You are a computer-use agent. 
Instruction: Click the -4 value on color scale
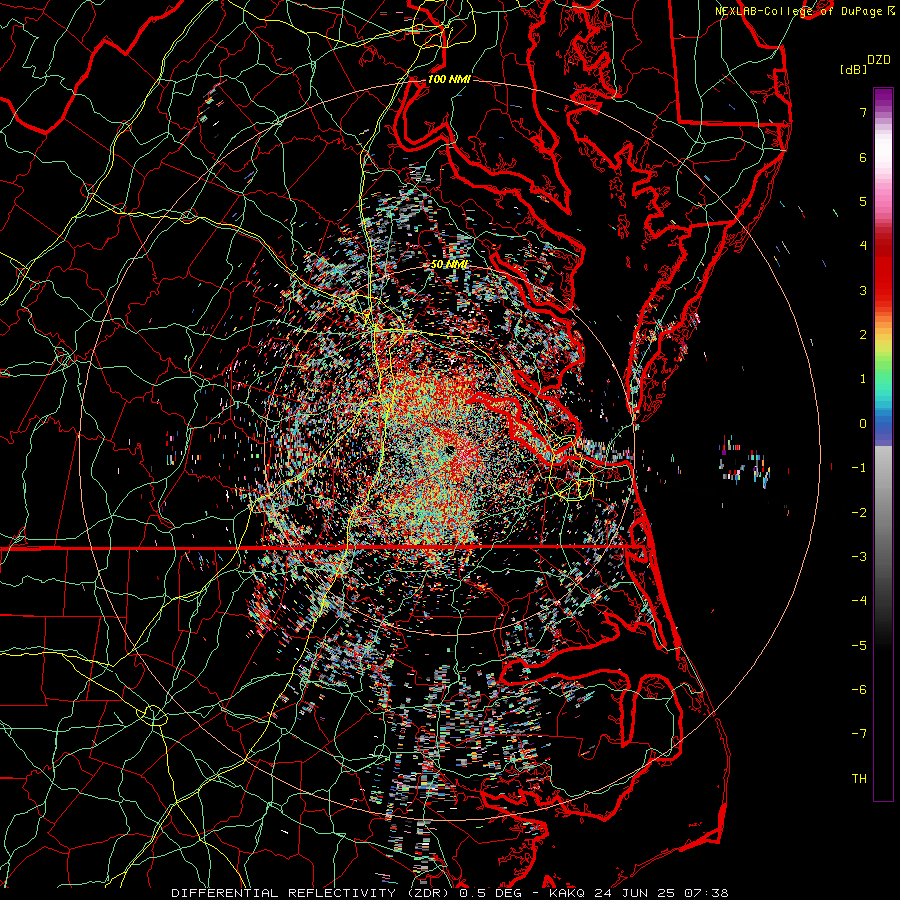pos(859,601)
